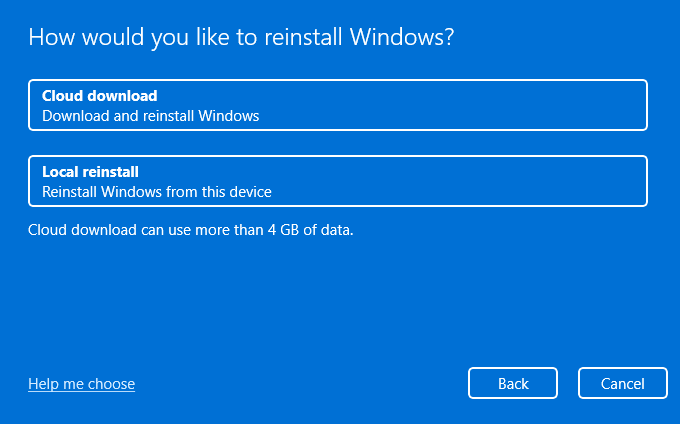Go Back to the previous step
This screenshot has width=680, height=424.
pos(513,383)
